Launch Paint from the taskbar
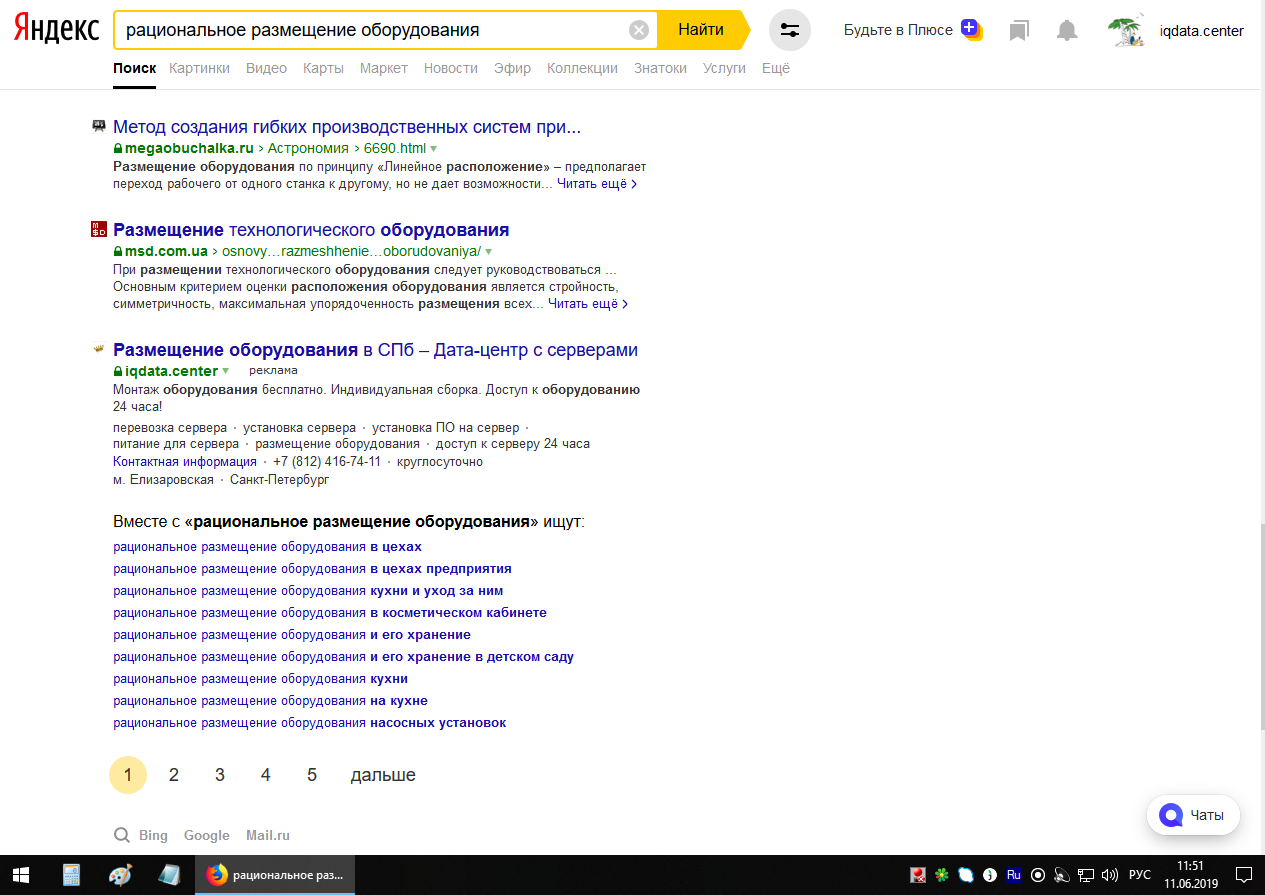The height and width of the screenshot is (895, 1265). click(x=119, y=875)
